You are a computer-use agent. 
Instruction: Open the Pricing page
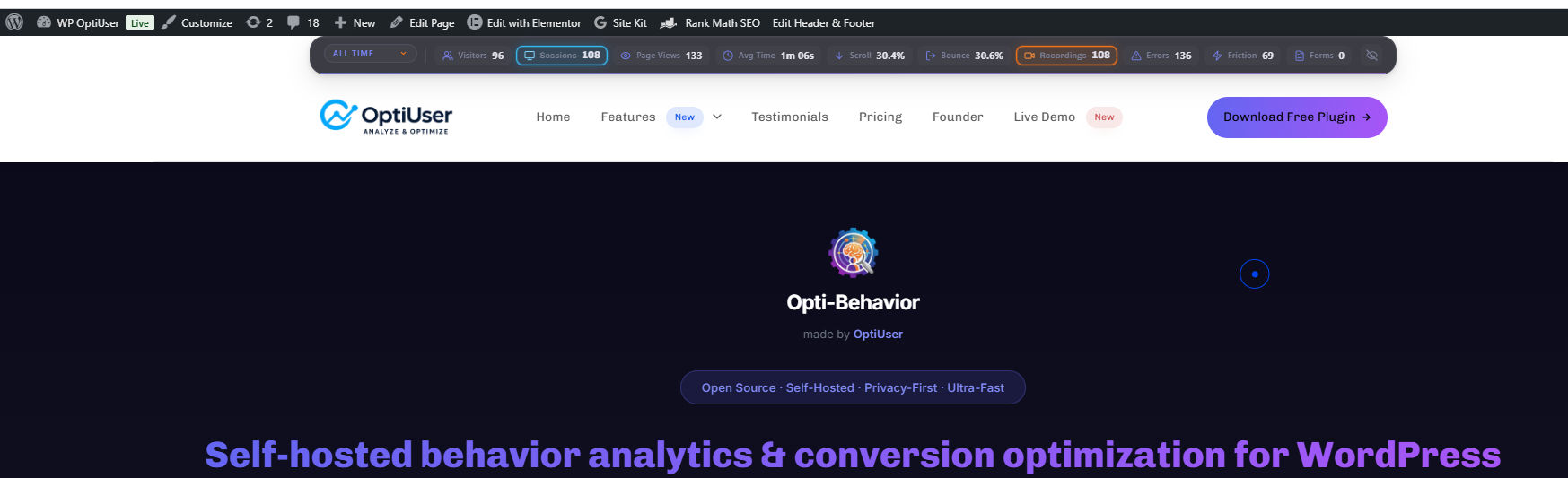click(x=880, y=117)
